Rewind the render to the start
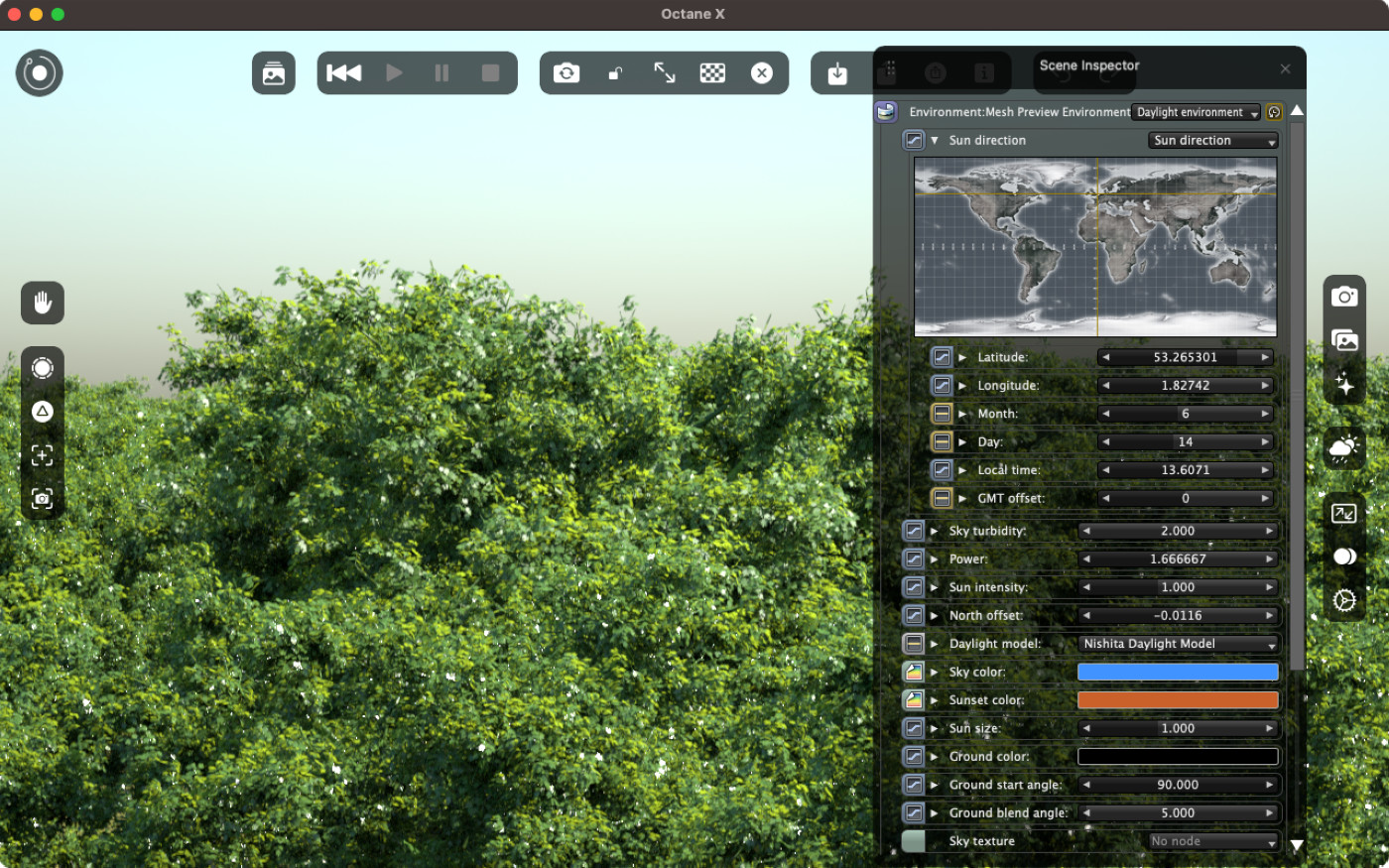Image resolution: width=1389 pixels, height=868 pixels. coord(344,73)
